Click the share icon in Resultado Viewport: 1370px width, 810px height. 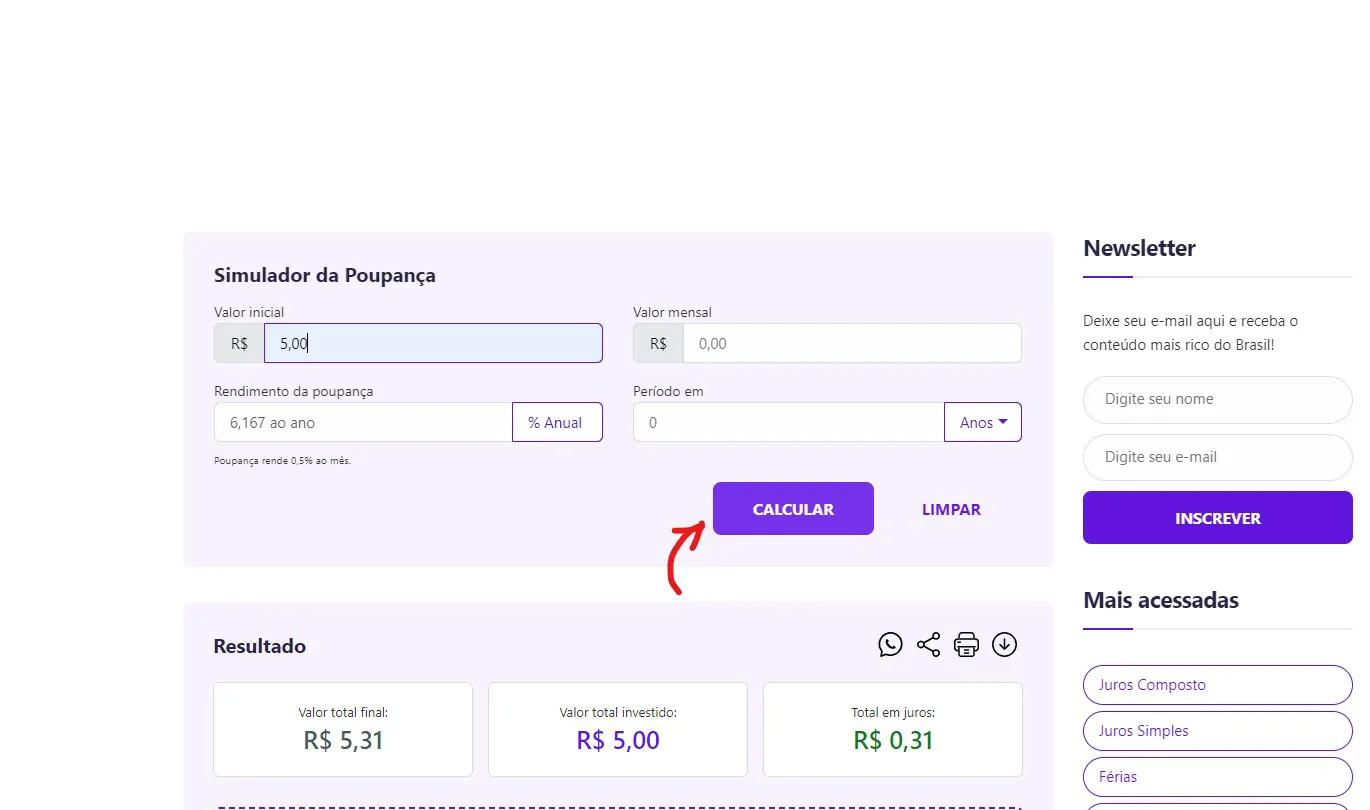(x=928, y=645)
